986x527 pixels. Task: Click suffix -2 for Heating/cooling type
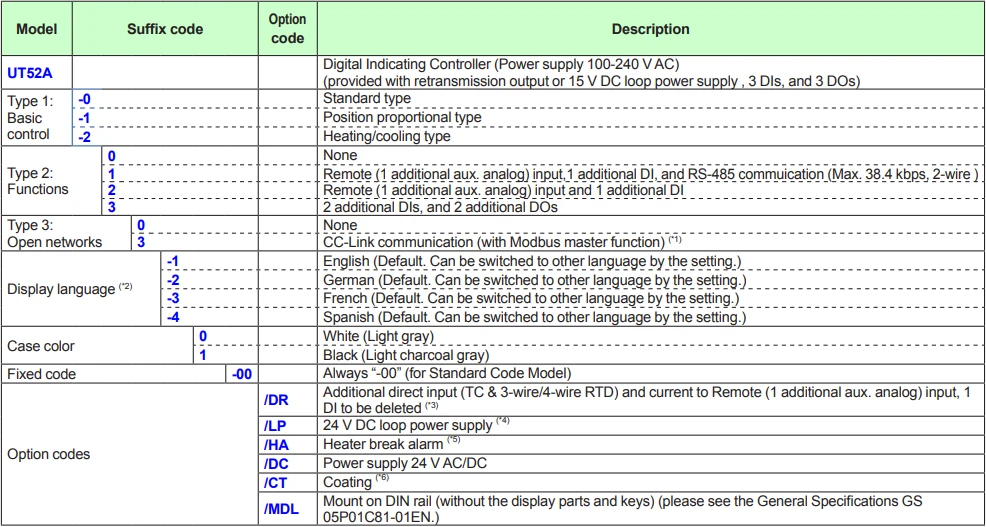[85, 135]
